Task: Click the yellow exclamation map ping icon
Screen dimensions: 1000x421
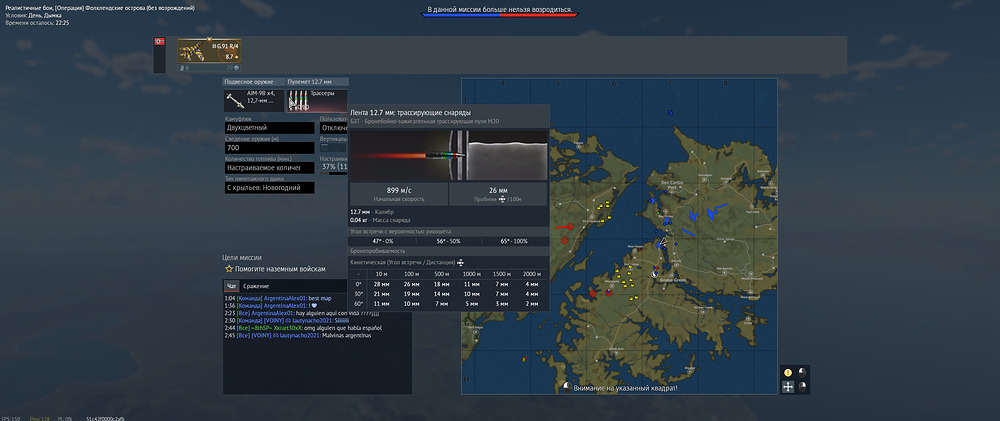Action: (x=788, y=373)
